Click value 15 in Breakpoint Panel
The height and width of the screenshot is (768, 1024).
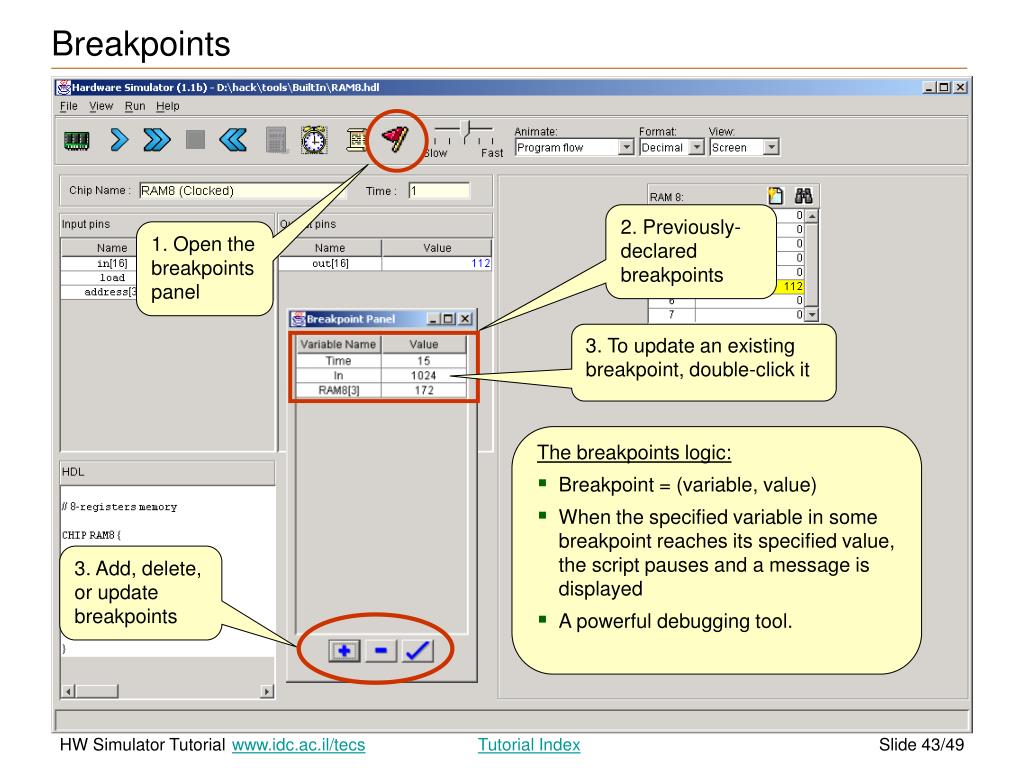tap(424, 360)
